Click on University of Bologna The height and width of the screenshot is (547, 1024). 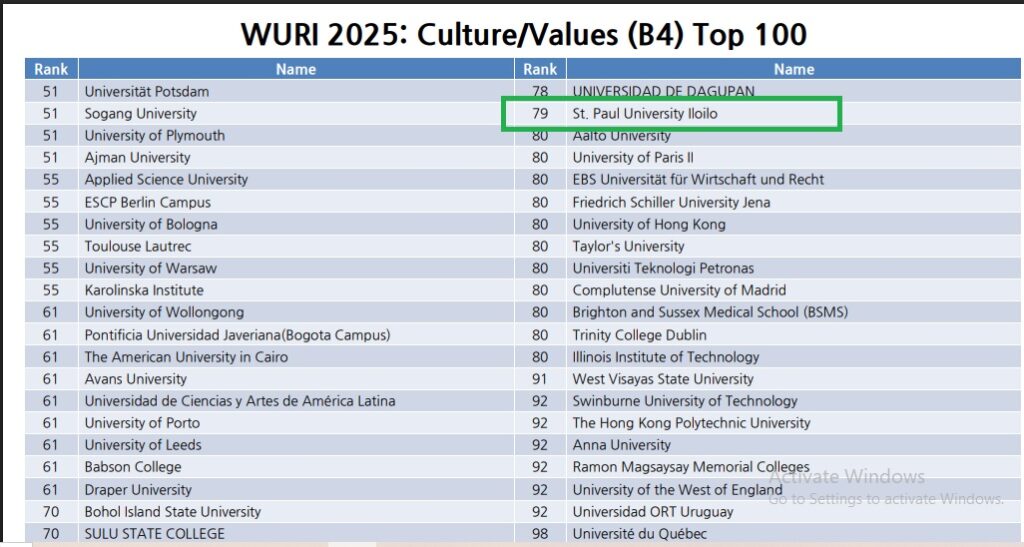(151, 224)
